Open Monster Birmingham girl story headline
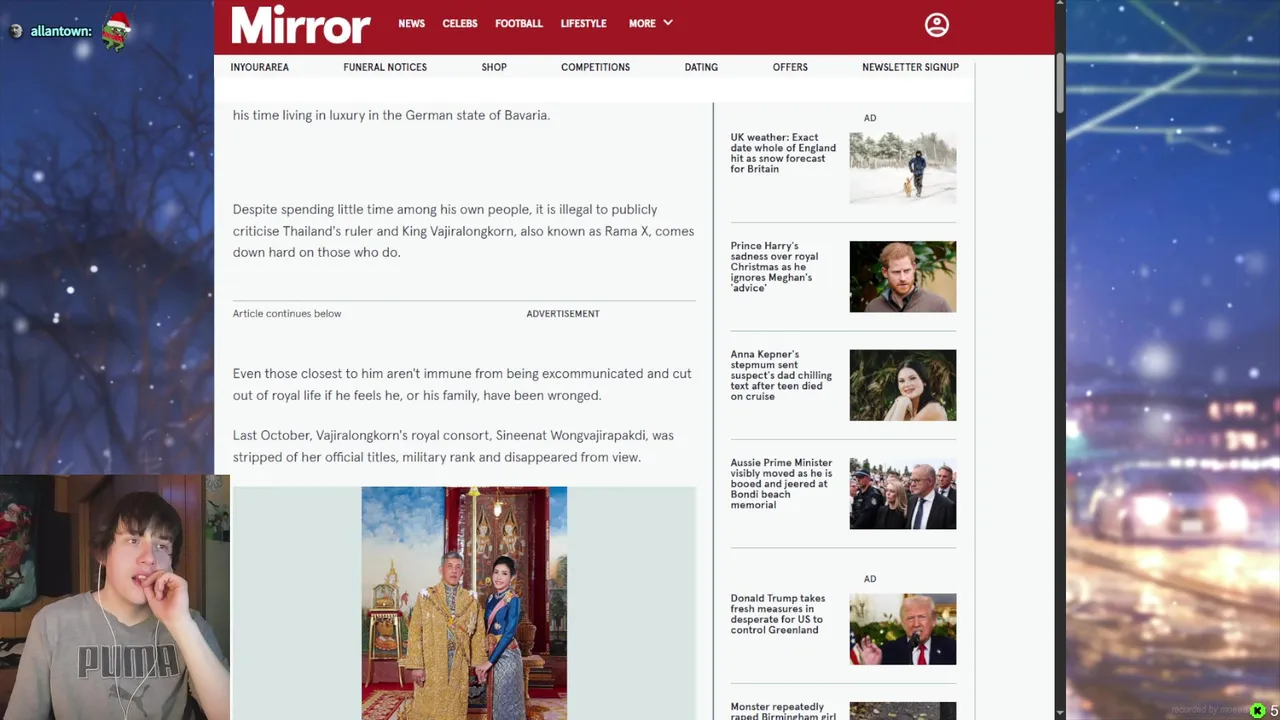 click(x=783, y=712)
